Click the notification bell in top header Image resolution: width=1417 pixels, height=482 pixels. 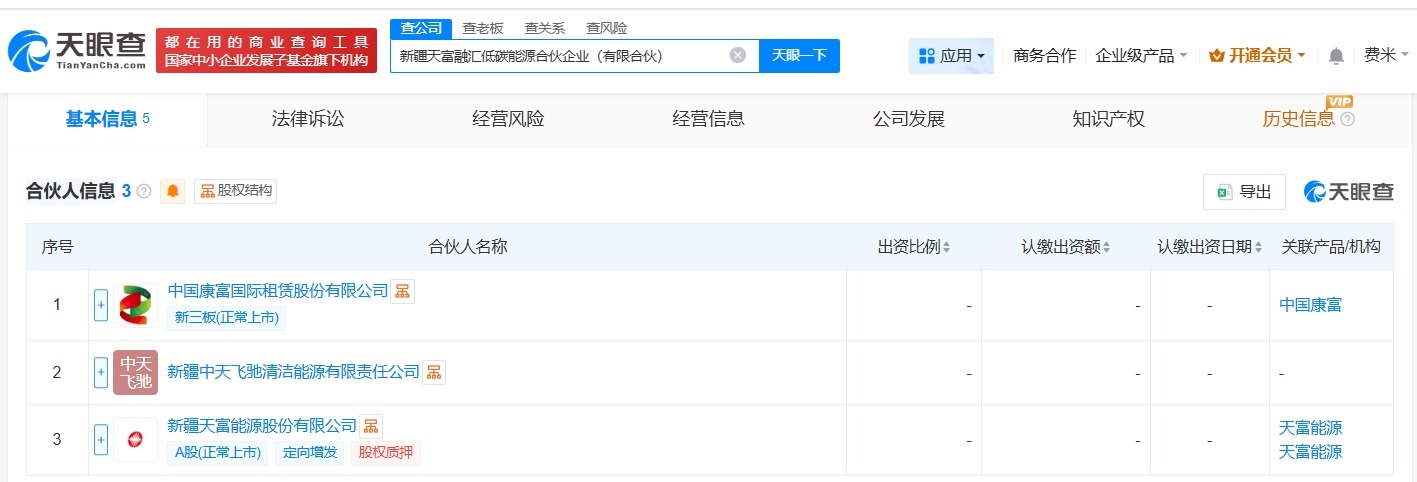pos(1336,56)
